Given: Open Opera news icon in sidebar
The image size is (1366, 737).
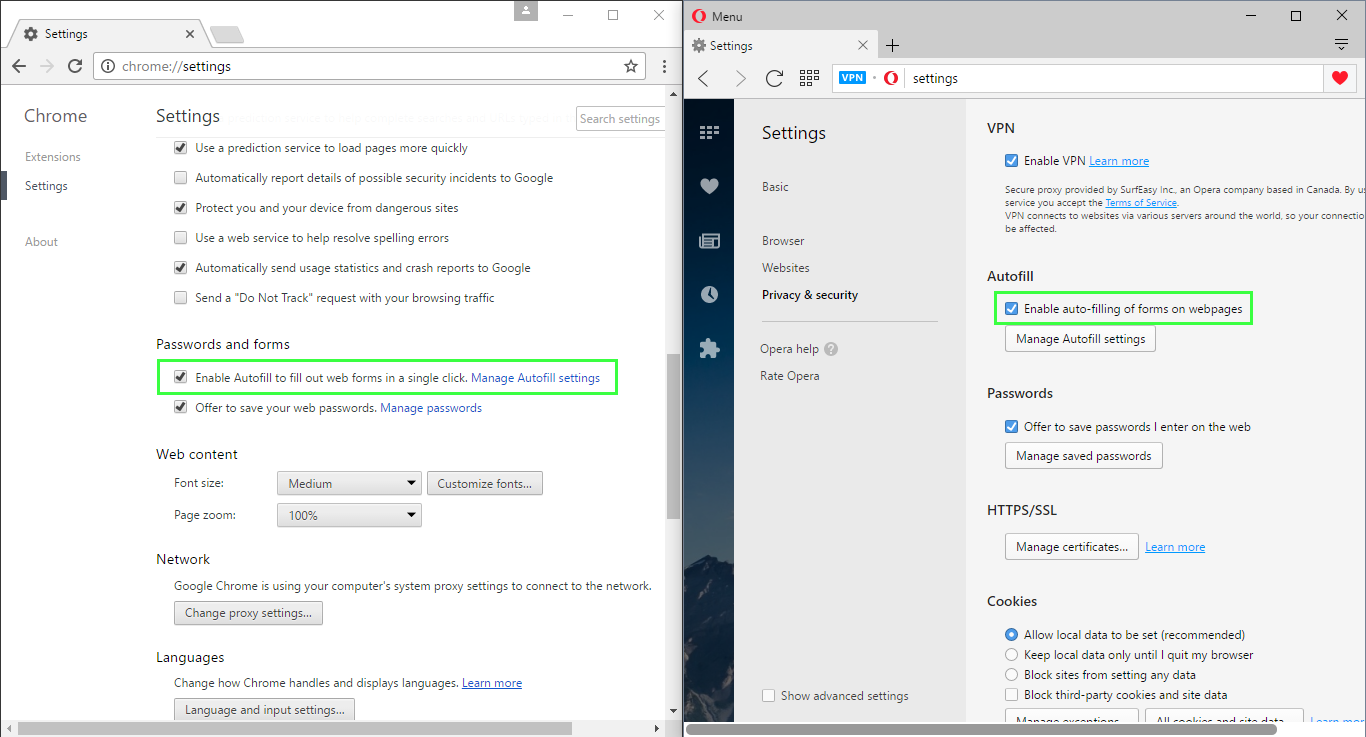Looking at the screenshot, I should (709, 240).
